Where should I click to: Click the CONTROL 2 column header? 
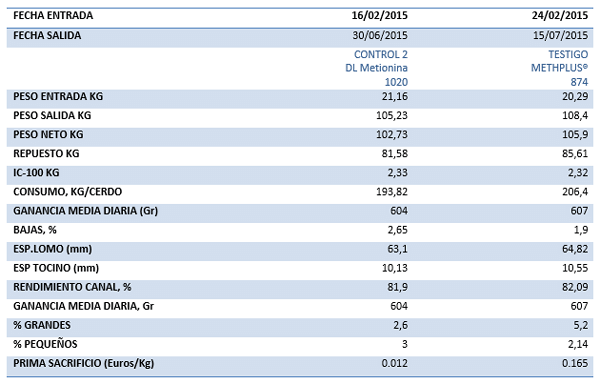[381, 55]
